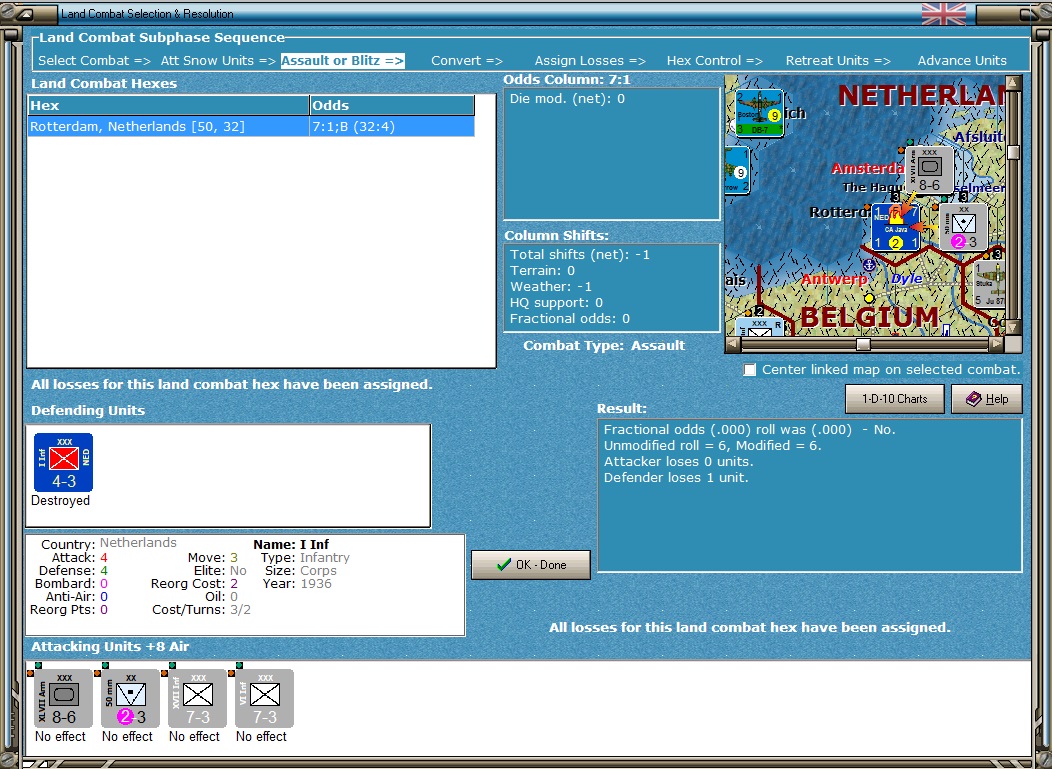
Task: Select the XVII Inf 7-3 attacking unit
Action: pyautogui.click(x=198, y=699)
